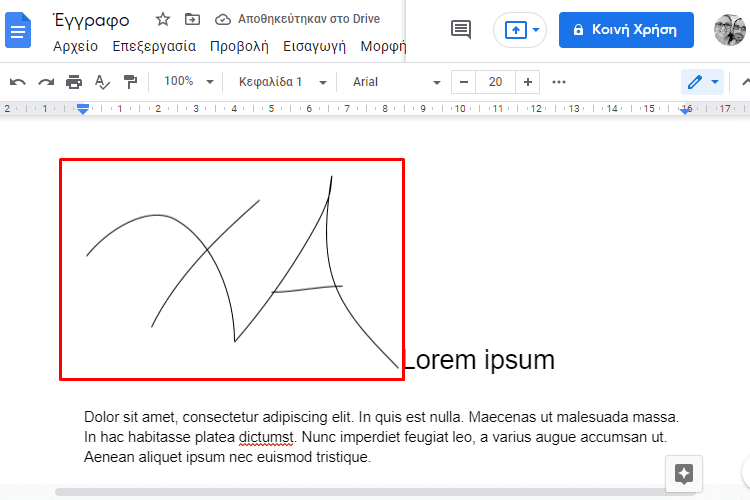750x500 pixels.
Task: Click the editing mode pencil icon
Action: click(x=695, y=82)
